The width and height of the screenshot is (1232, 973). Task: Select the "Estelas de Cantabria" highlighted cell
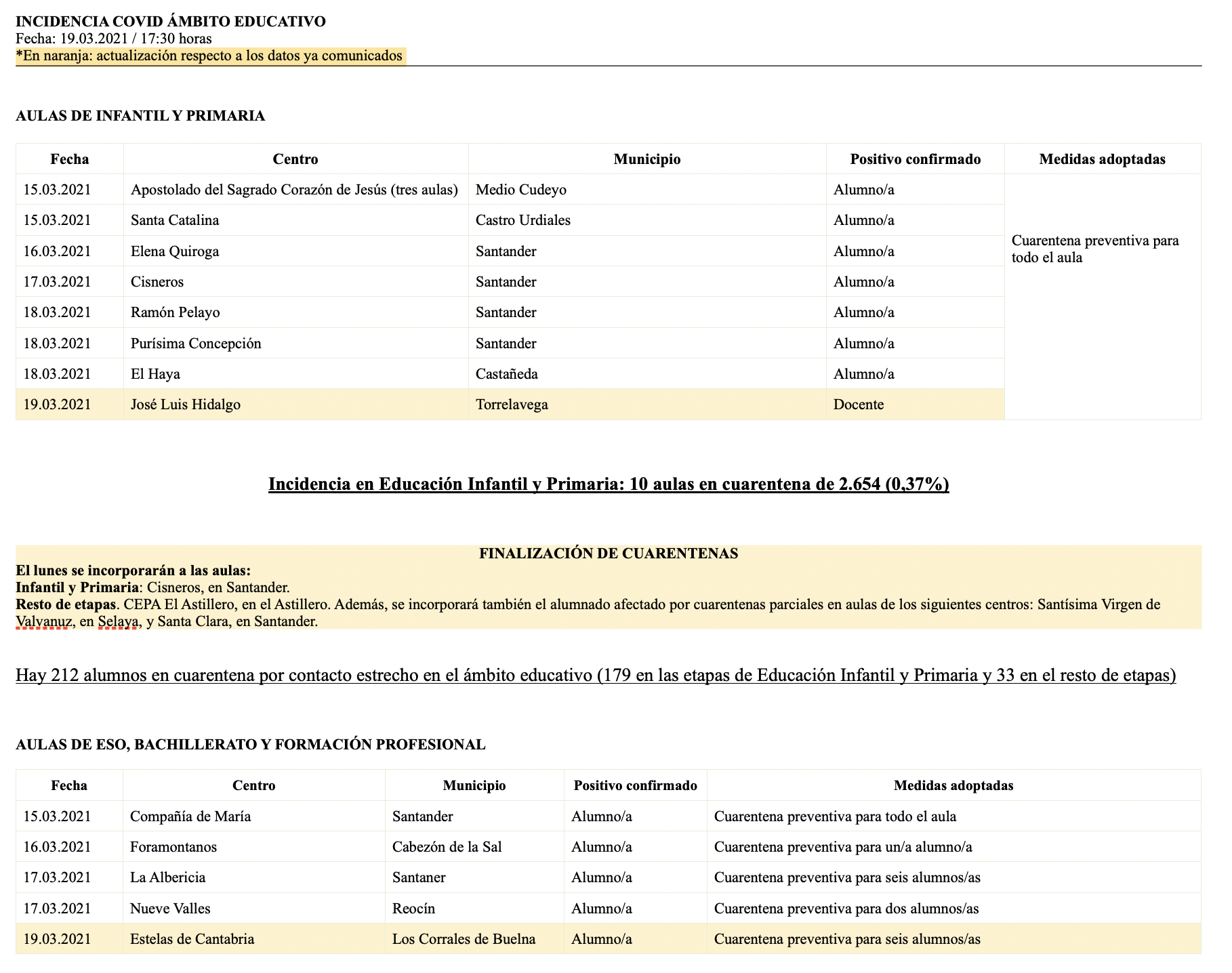click(192, 939)
